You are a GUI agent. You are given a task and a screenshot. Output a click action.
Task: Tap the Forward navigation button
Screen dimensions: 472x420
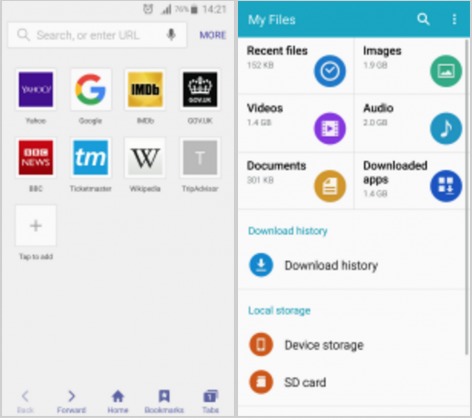tap(71, 401)
